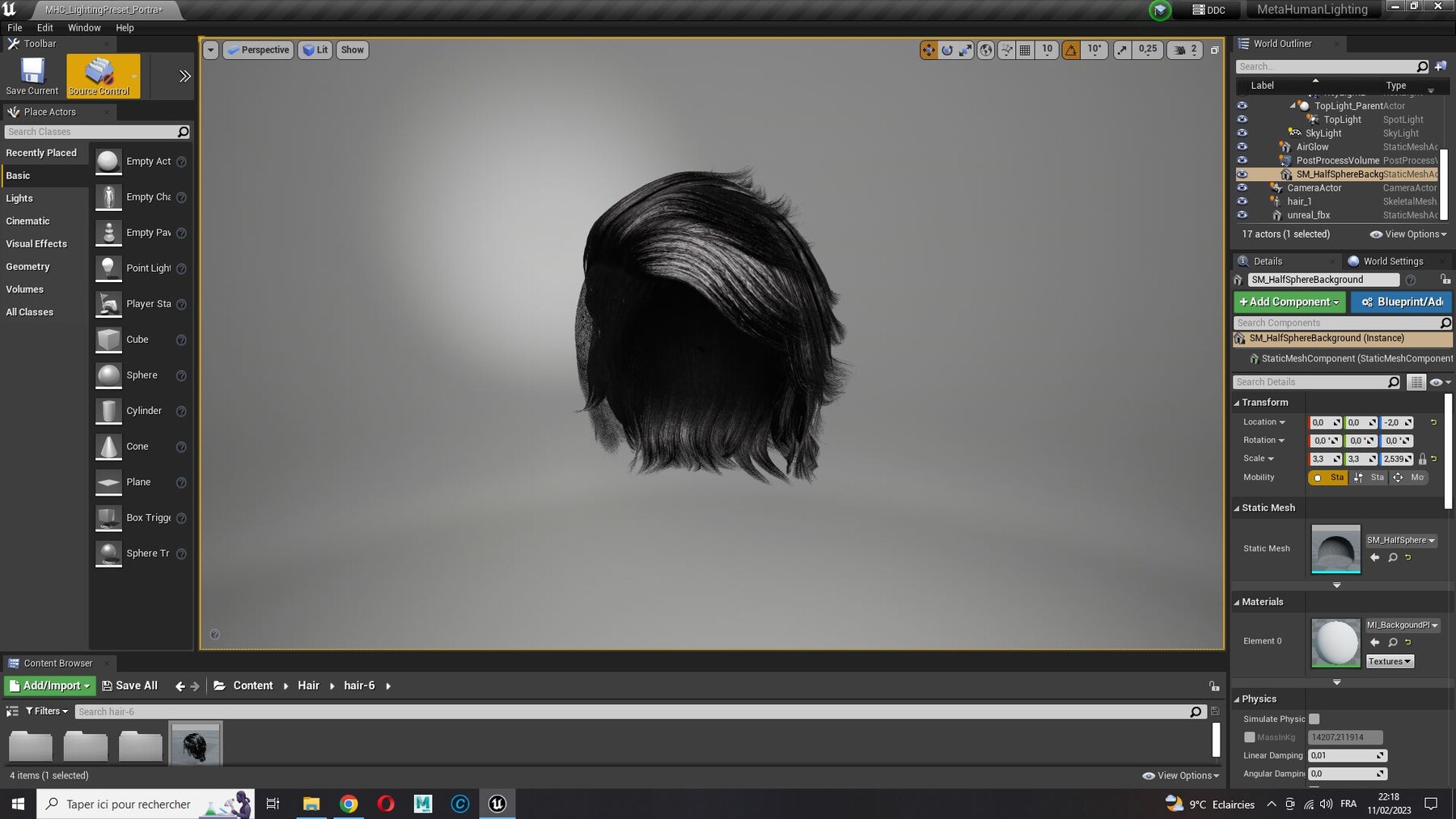Use selected asset arrow for Static Mesh
The width and height of the screenshot is (1456, 819).
[1374, 558]
